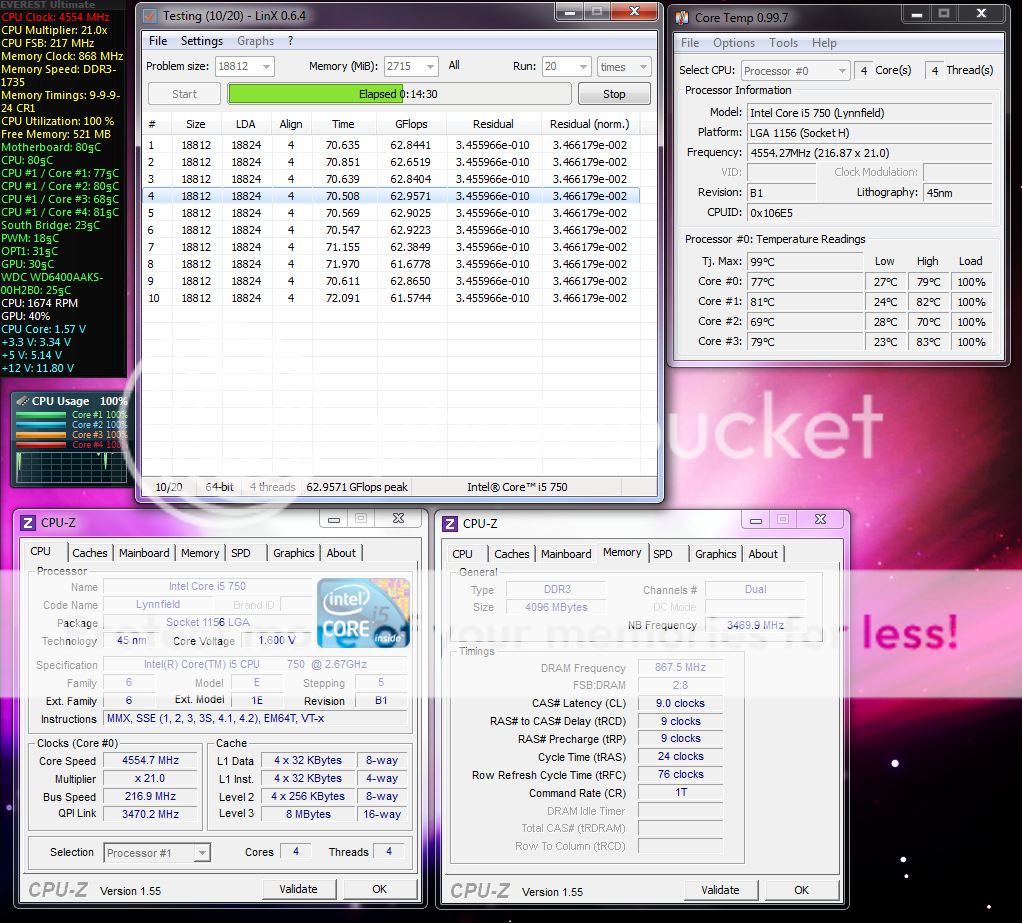The height and width of the screenshot is (923, 1022).
Task: Click the right CPU-Z window title icon
Action: coord(450,523)
